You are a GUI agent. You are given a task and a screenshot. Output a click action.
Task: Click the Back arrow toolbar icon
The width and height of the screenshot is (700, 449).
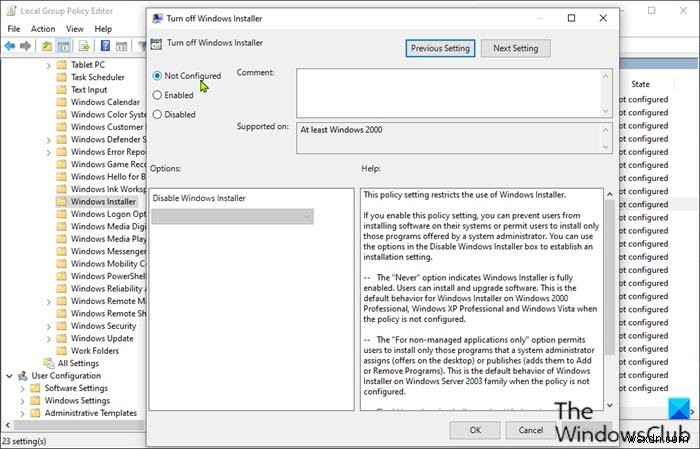10,46
